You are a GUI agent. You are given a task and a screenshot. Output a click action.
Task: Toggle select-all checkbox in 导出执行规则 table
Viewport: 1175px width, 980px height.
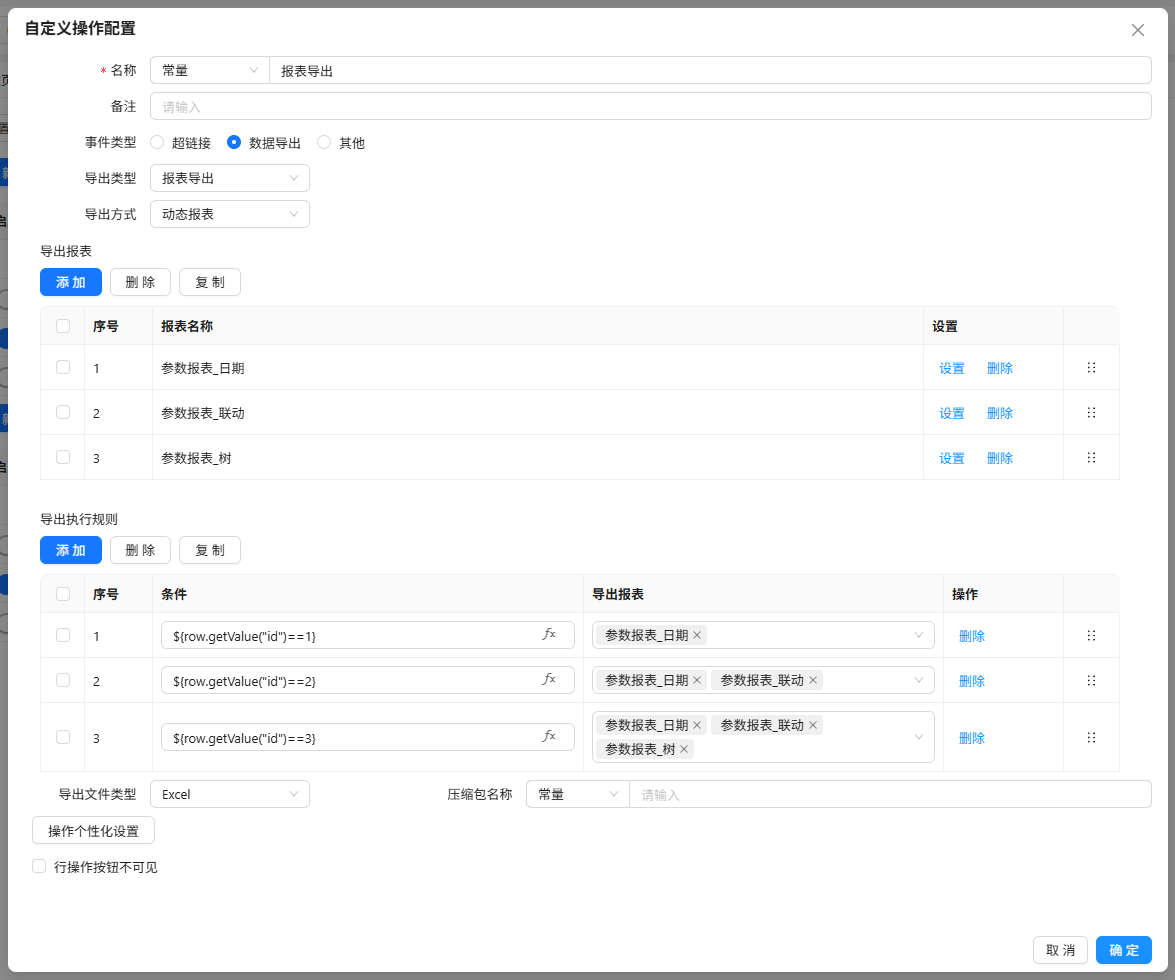point(63,594)
